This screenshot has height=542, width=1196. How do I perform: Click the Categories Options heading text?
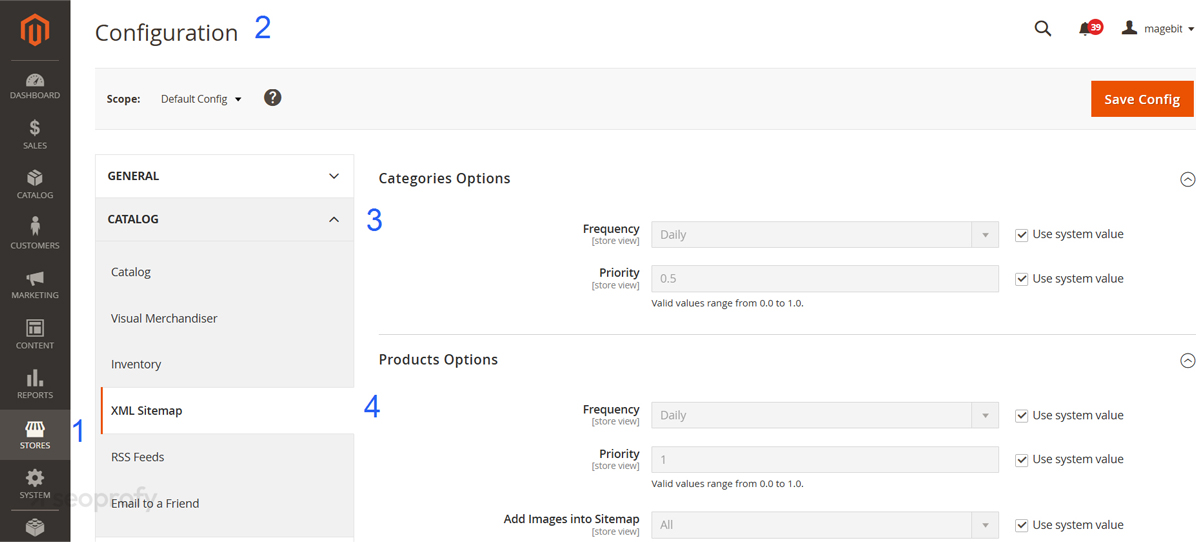point(445,179)
